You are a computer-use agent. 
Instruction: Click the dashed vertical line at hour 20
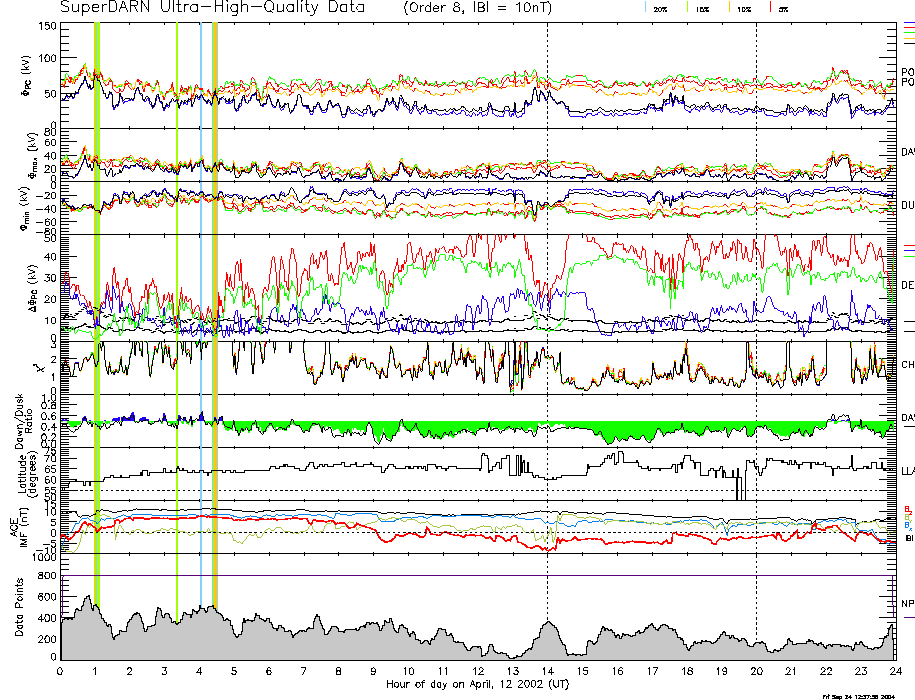tap(756, 300)
